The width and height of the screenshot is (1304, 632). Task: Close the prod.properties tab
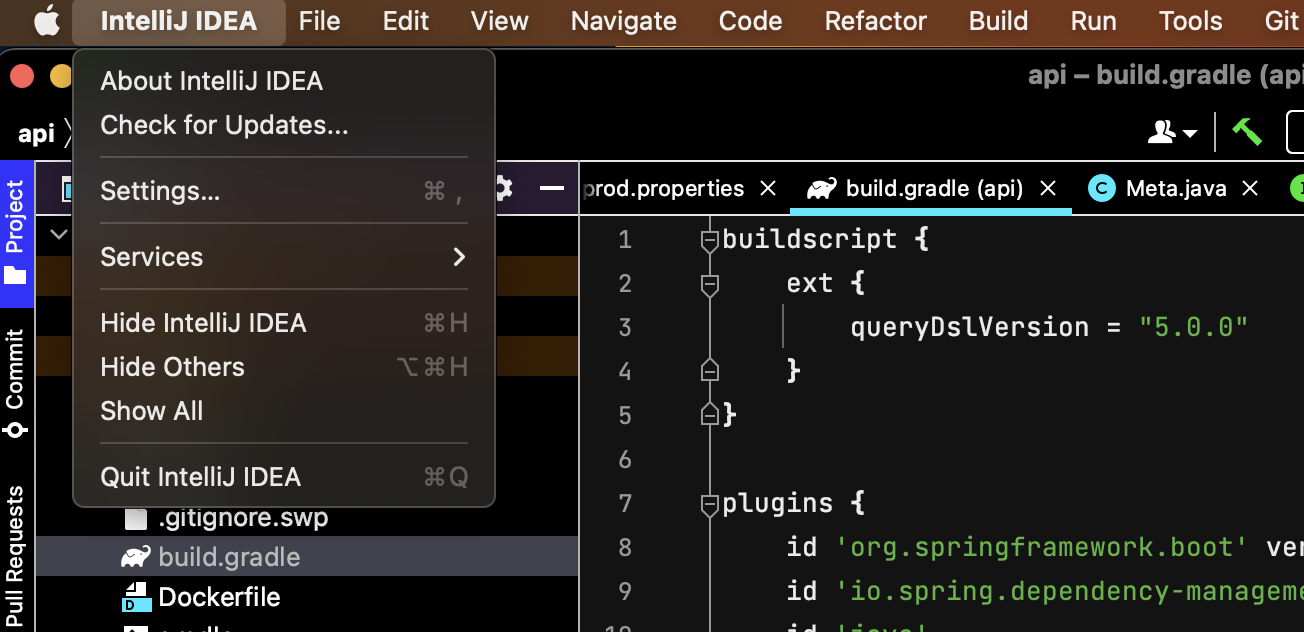(768, 188)
